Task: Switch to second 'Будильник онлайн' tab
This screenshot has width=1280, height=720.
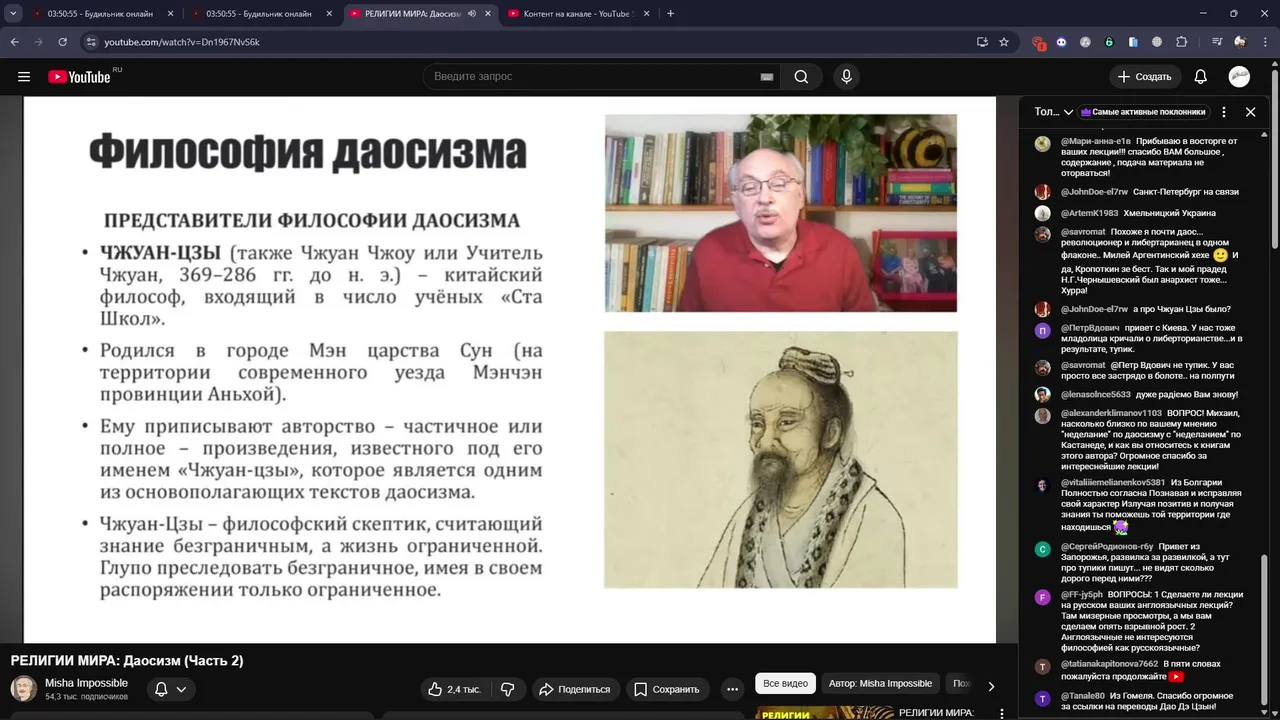Action: coord(258,14)
